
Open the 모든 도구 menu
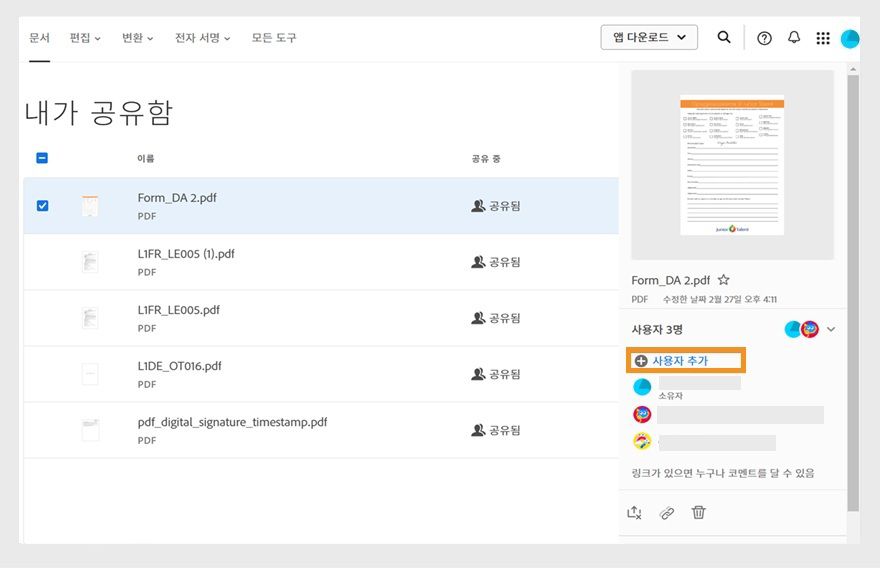click(274, 38)
